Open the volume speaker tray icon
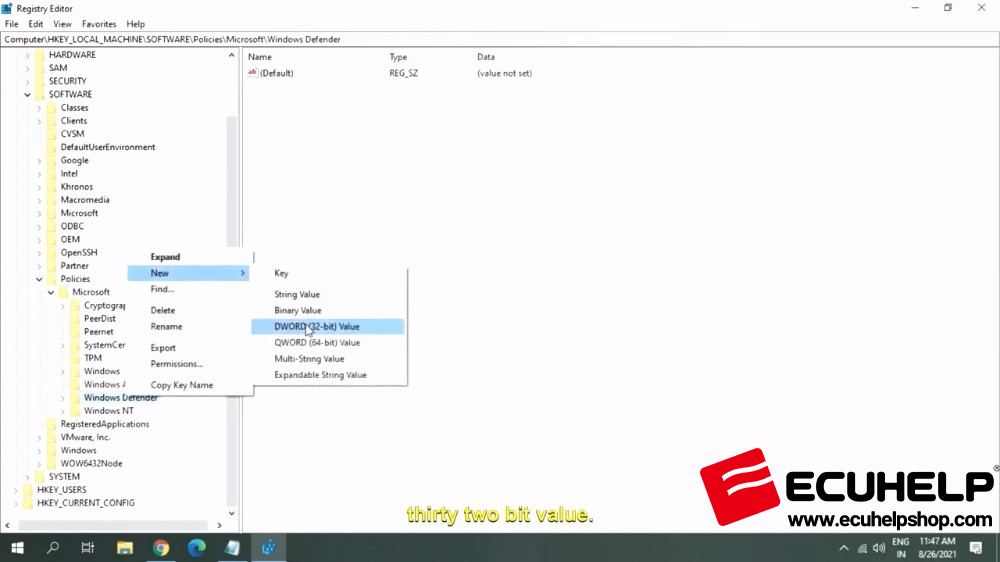1000x562 pixels. (x=879, y=548)
